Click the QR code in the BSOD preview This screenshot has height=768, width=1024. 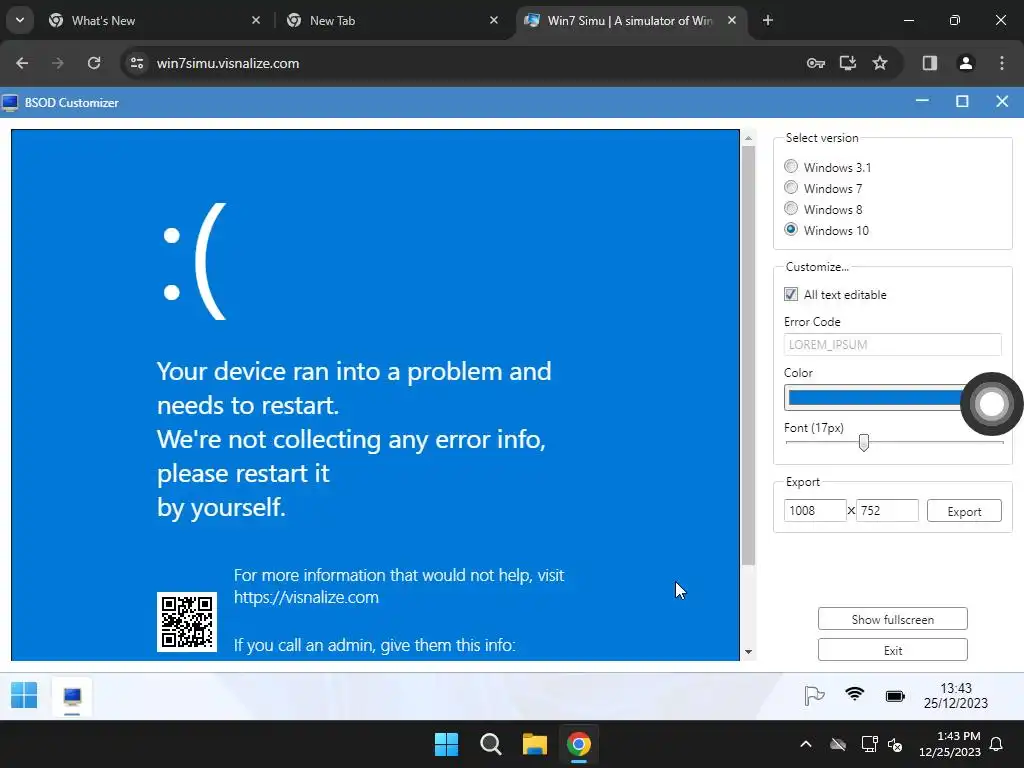point(187,622)
